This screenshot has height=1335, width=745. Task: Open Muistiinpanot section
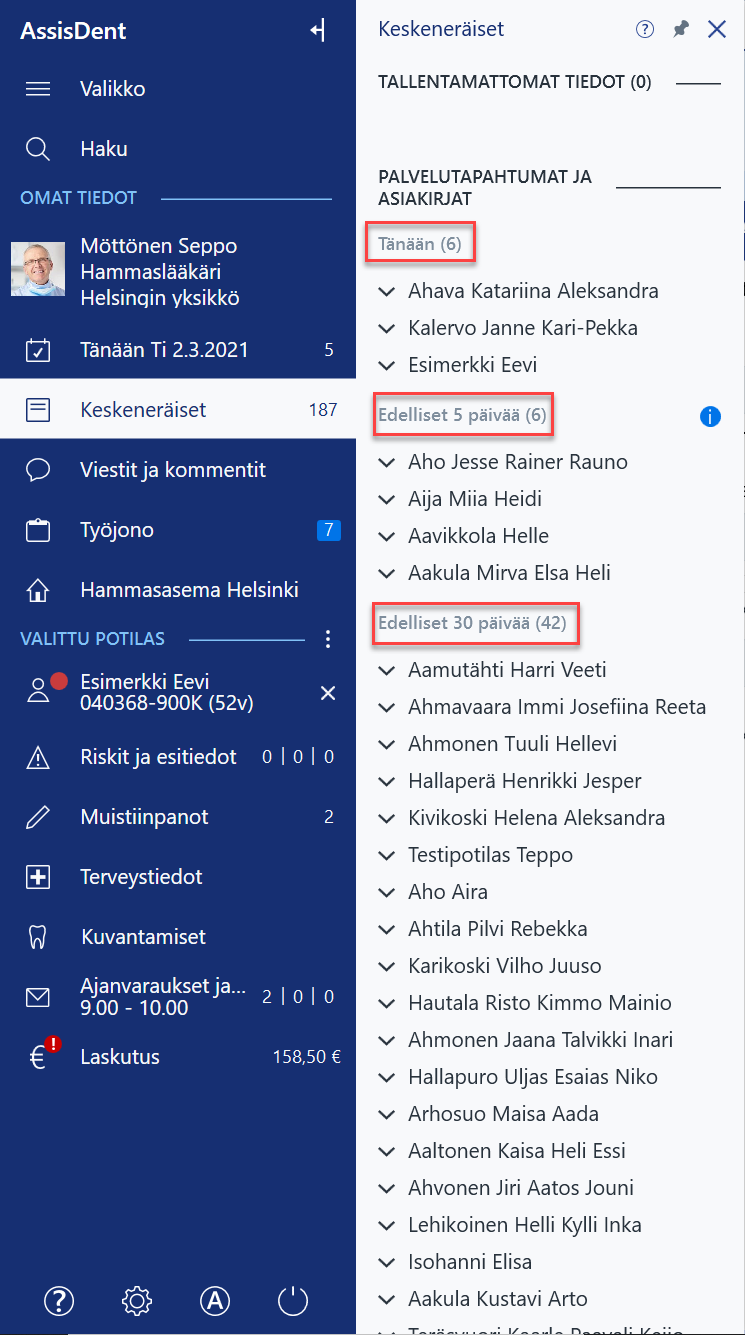pos(178,817)
